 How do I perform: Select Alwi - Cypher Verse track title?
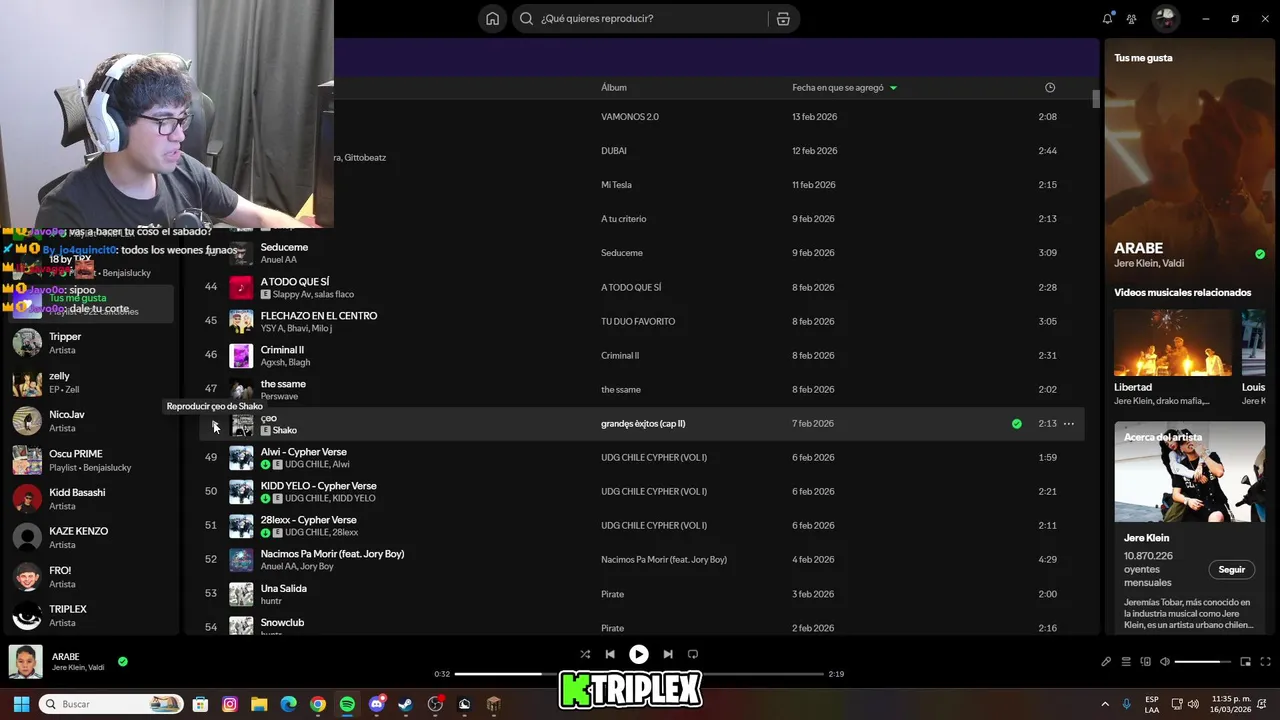click(x=304, y=452)
